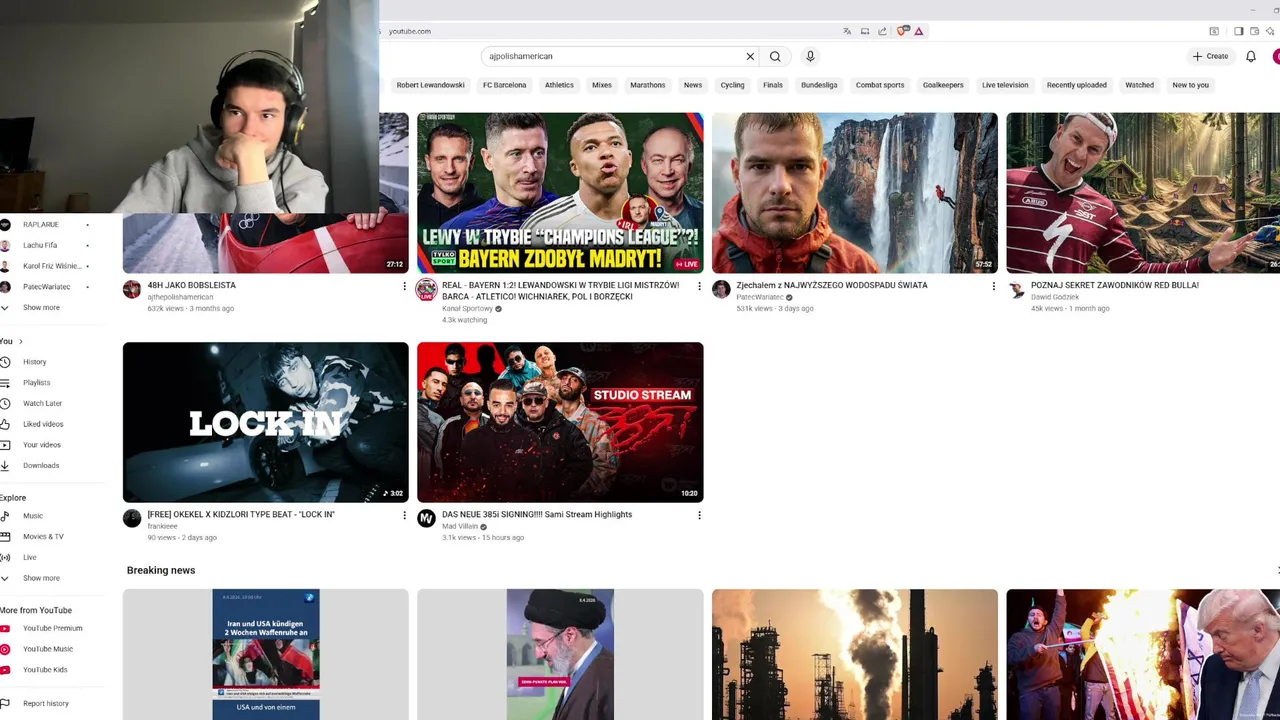This screenshot has width=1280, height=720.
Task: Open the ajthepolishamerican channel link
Action: click(x=180, y=297)
